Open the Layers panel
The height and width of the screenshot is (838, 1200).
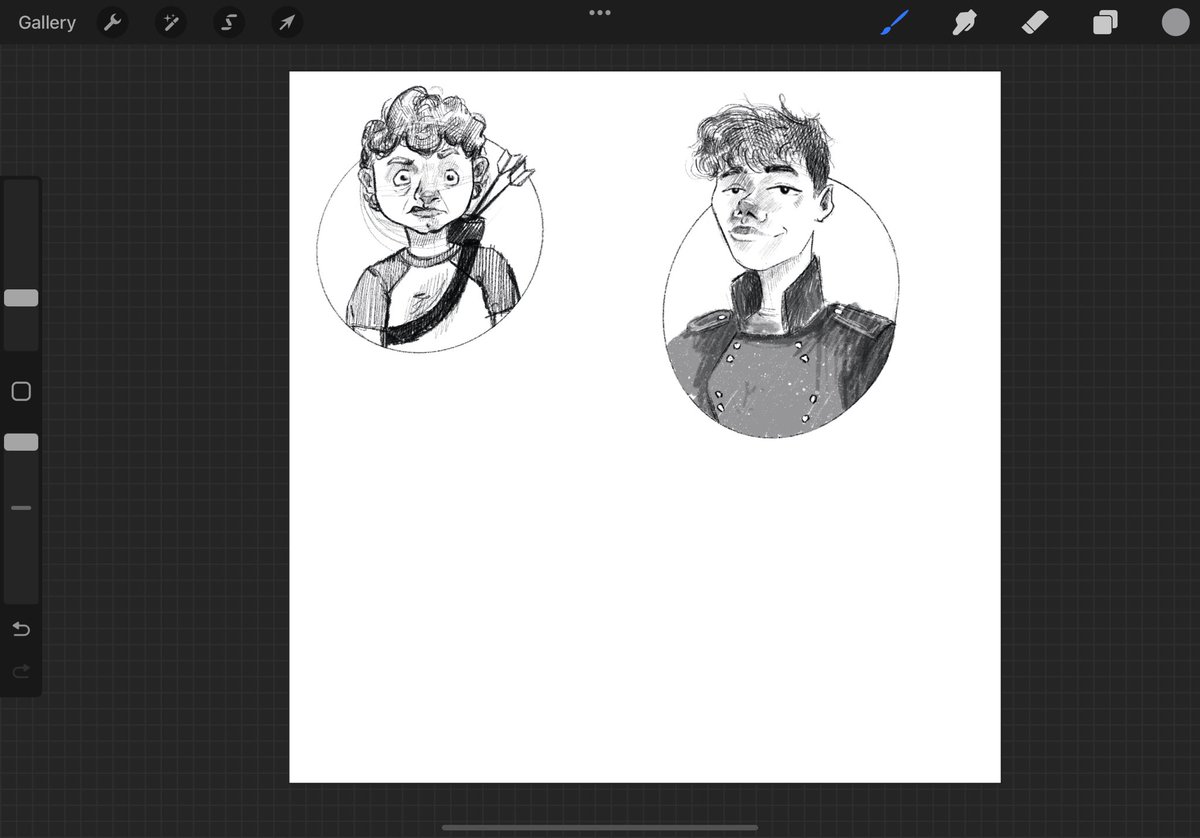[1105, 22]
